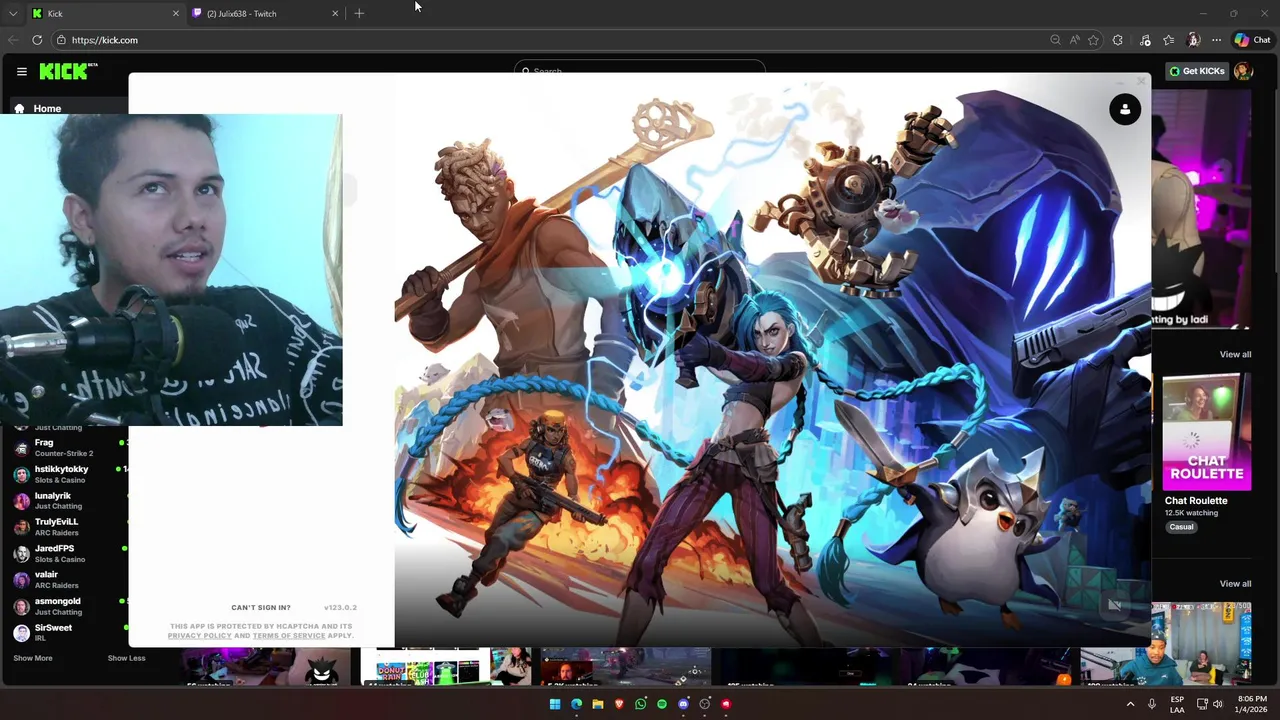The image size is (1280, 720).
Task: Open the volume tray icon
Action: coord(1217,704)
